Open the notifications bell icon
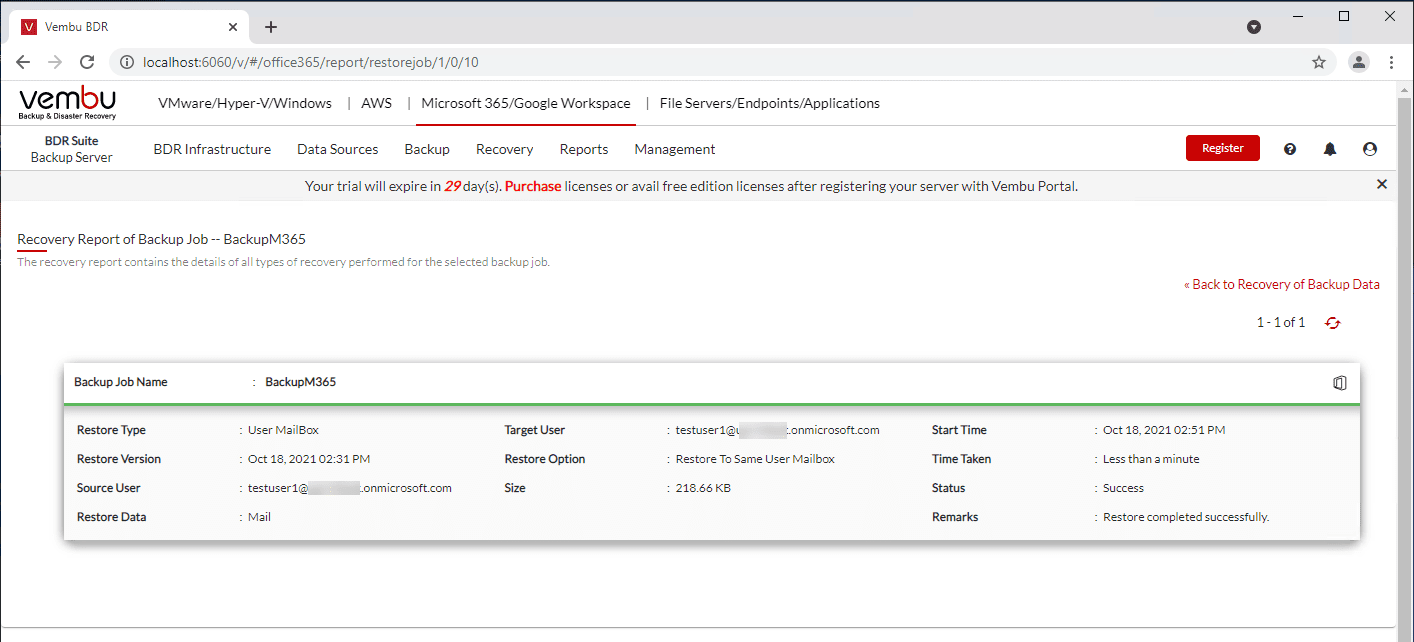This screenshot has height=642, width=1414. point(1330,149)
